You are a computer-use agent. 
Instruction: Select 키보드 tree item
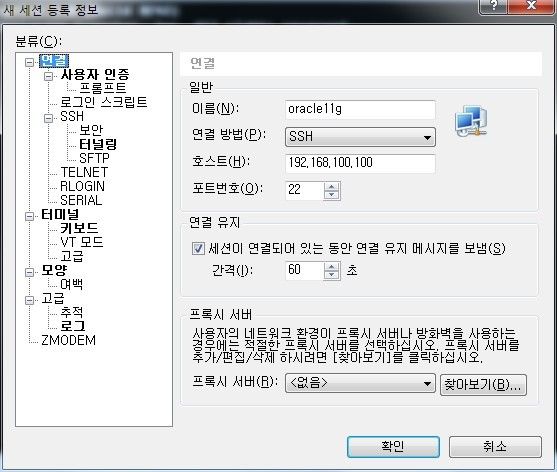(79, 228)
